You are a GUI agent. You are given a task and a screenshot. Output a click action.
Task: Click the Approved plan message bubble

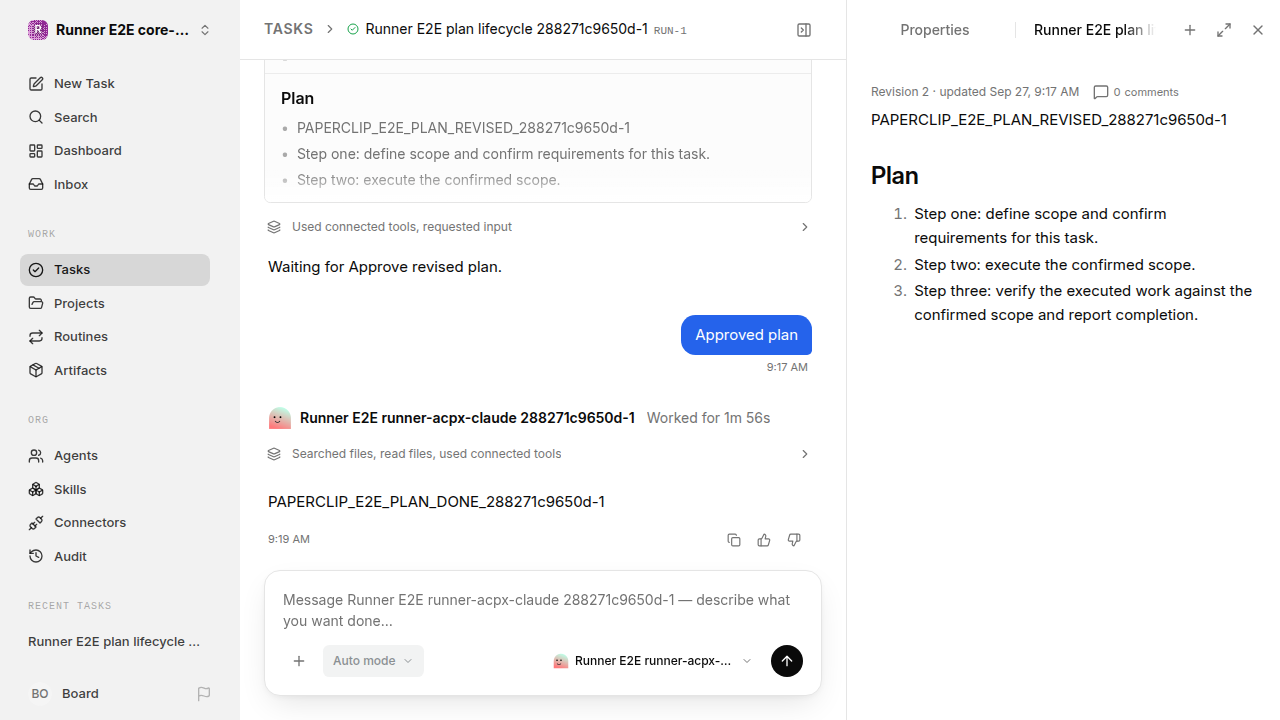pos(746,335)
